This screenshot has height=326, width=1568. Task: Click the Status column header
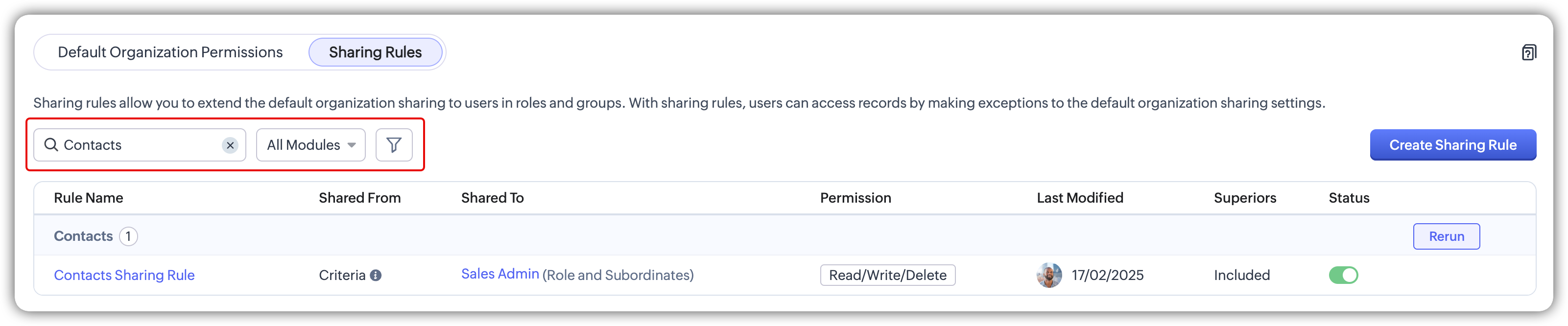[1349, 198]
